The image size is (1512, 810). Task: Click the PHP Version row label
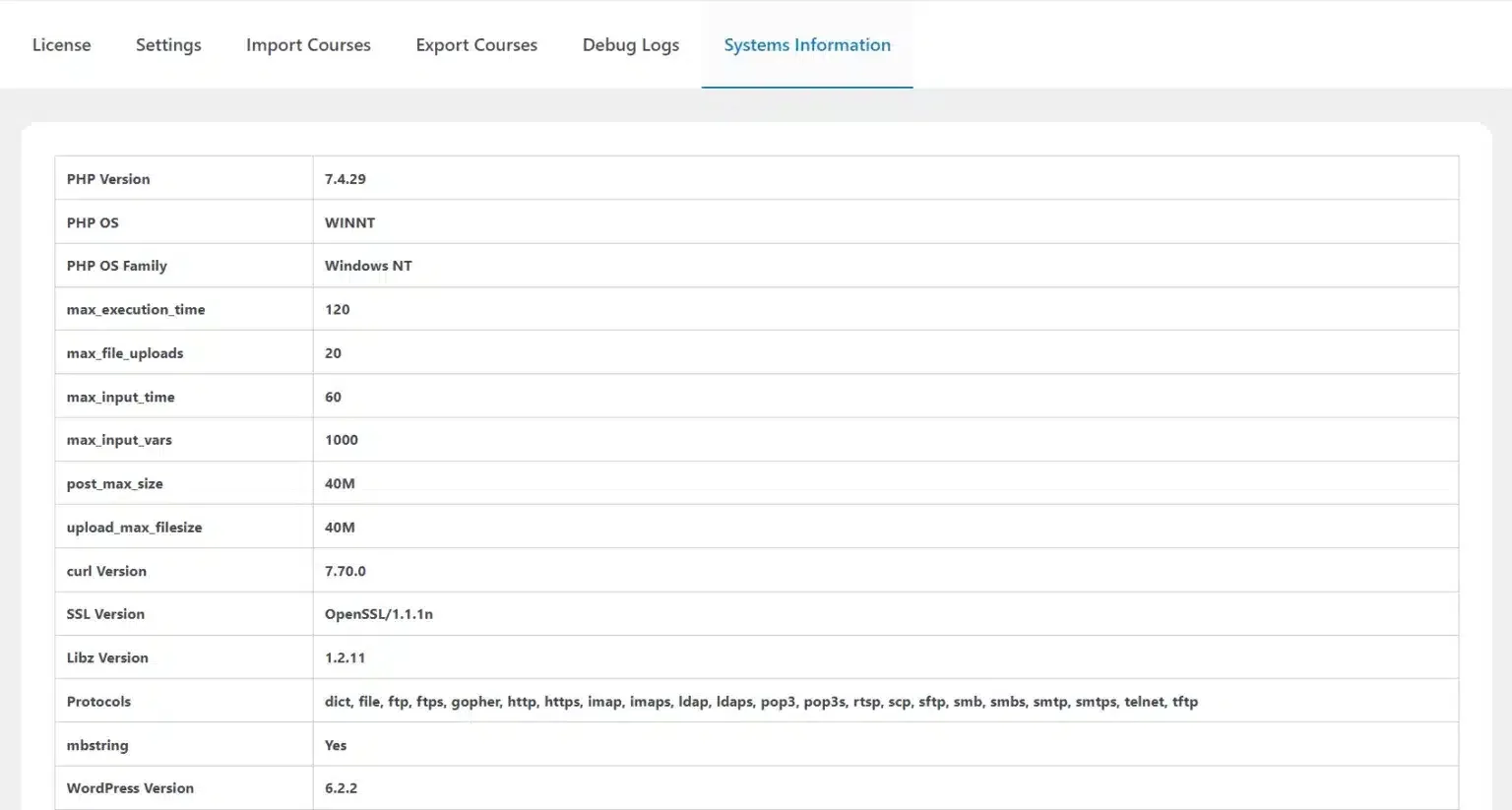[x=108, y=178]
